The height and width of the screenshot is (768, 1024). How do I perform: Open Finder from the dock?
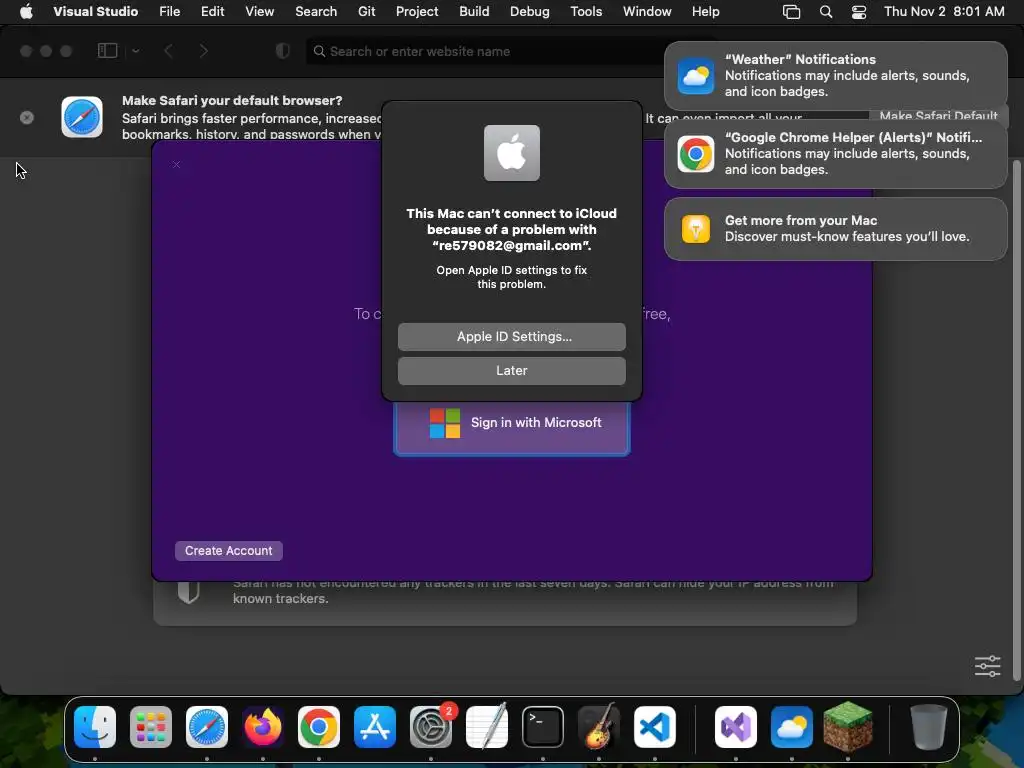click(x=95, y=726)
